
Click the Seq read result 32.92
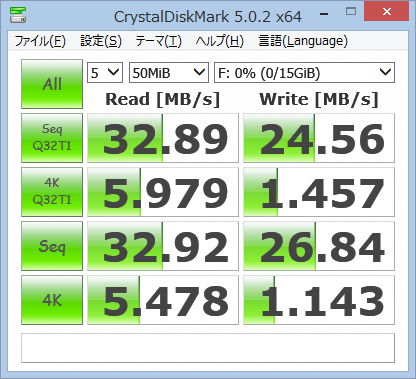click(163, 246)
